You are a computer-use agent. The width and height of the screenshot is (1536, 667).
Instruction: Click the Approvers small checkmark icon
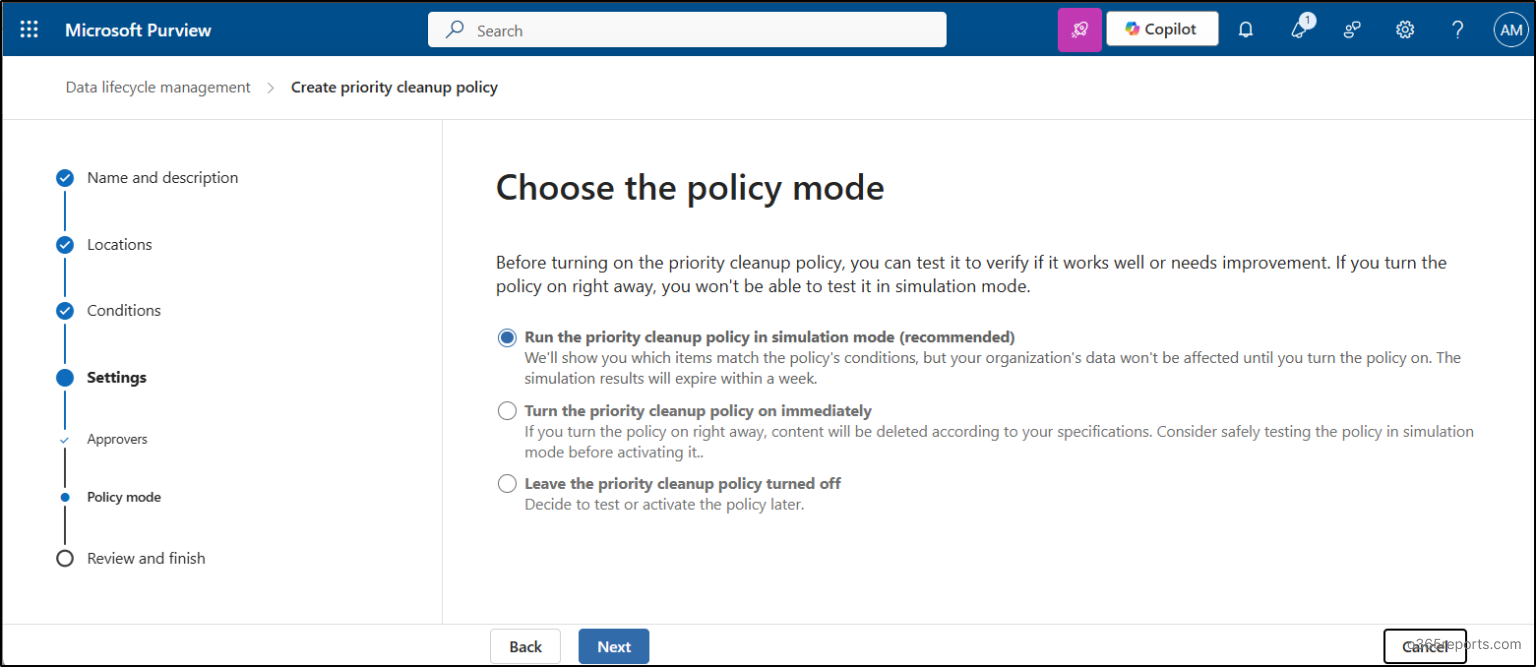pyautogui.click(x=65, y=440)
